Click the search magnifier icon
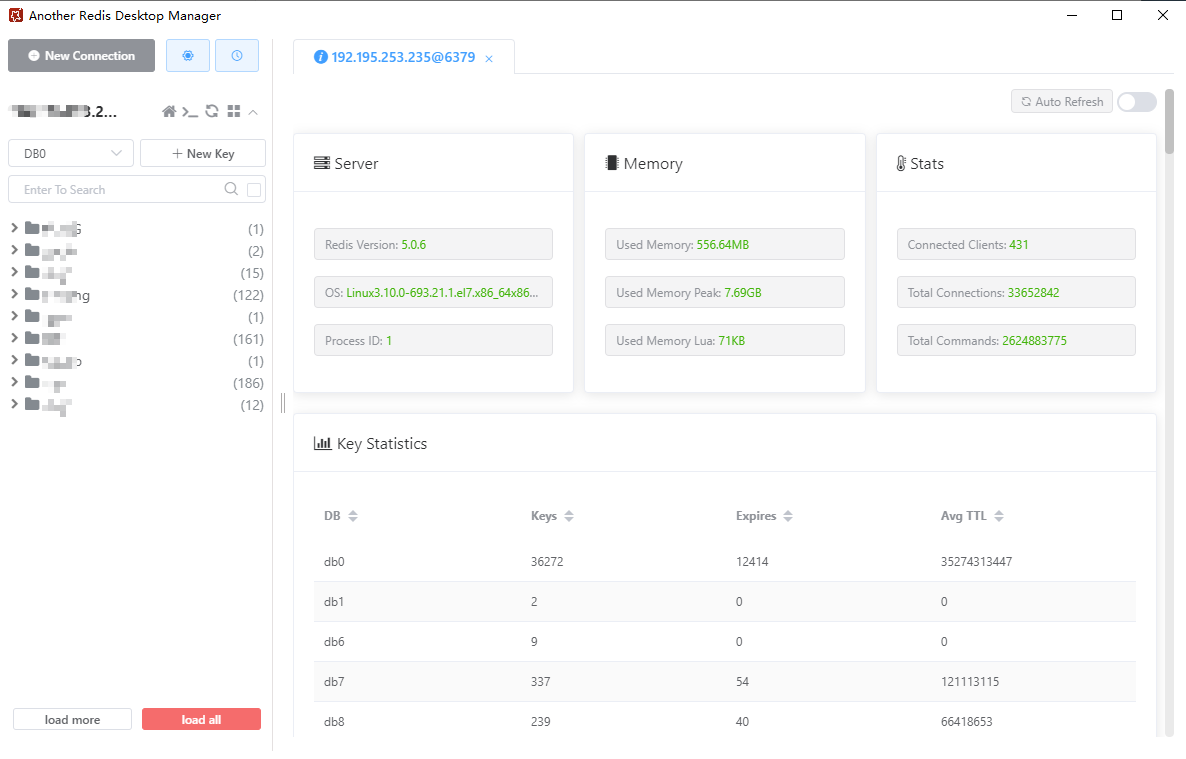1186x759 pixels. pos(231,189)
